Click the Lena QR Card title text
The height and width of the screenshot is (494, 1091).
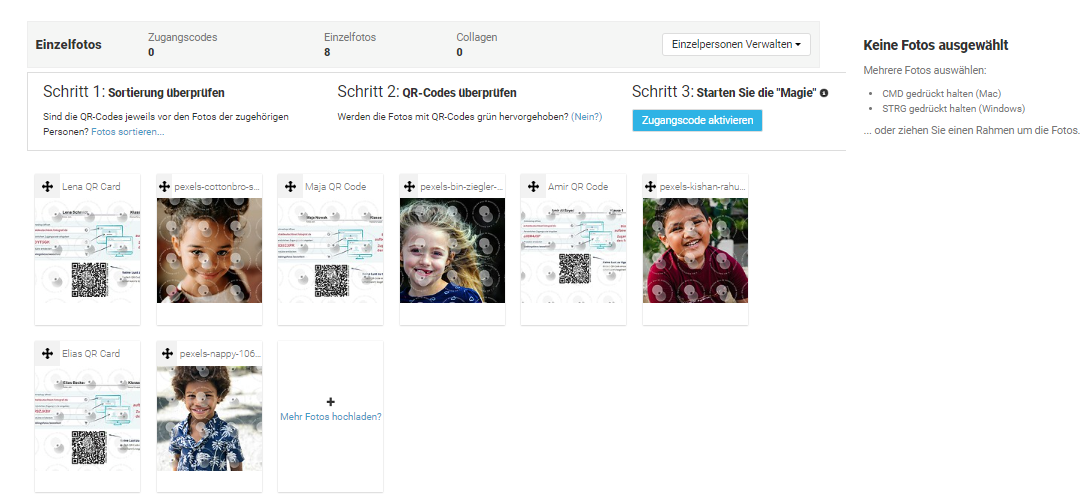[x=91, y=186]
